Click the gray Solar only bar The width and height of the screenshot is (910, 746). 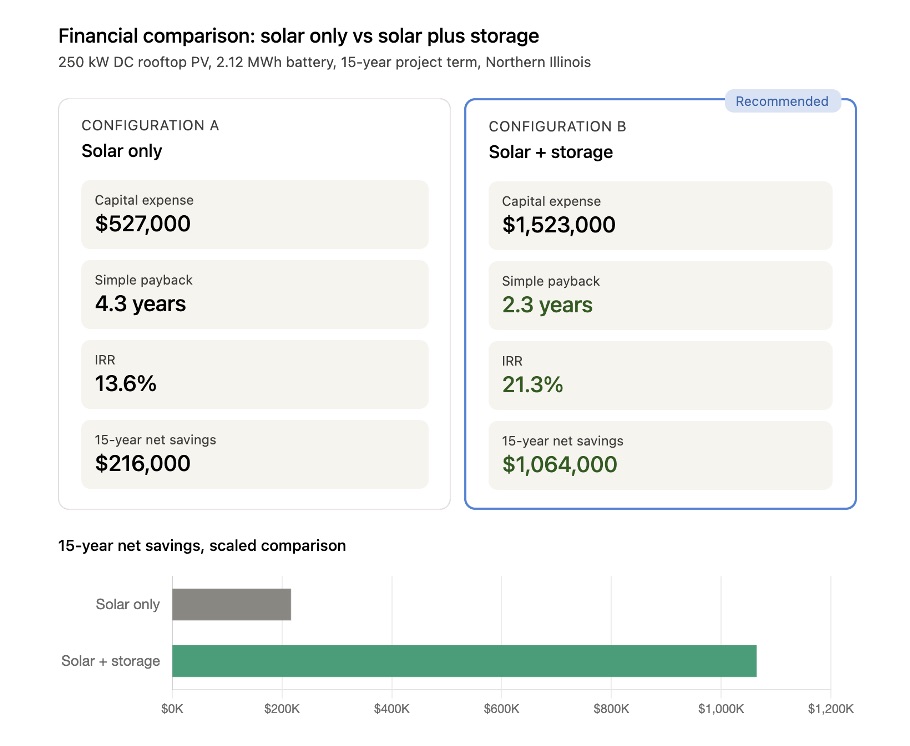[232, 604]
